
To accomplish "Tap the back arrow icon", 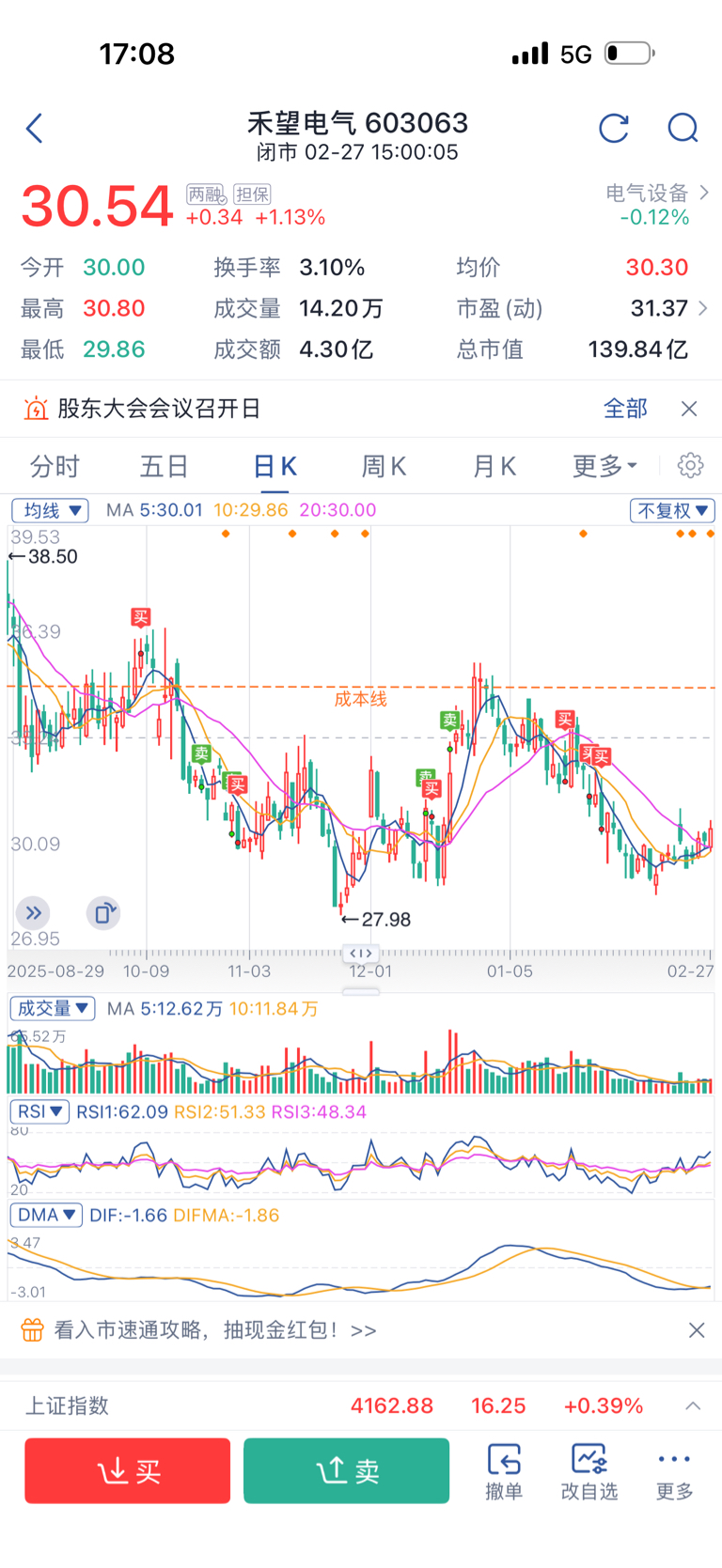I will pyautogui.click(x=35, y=129).
